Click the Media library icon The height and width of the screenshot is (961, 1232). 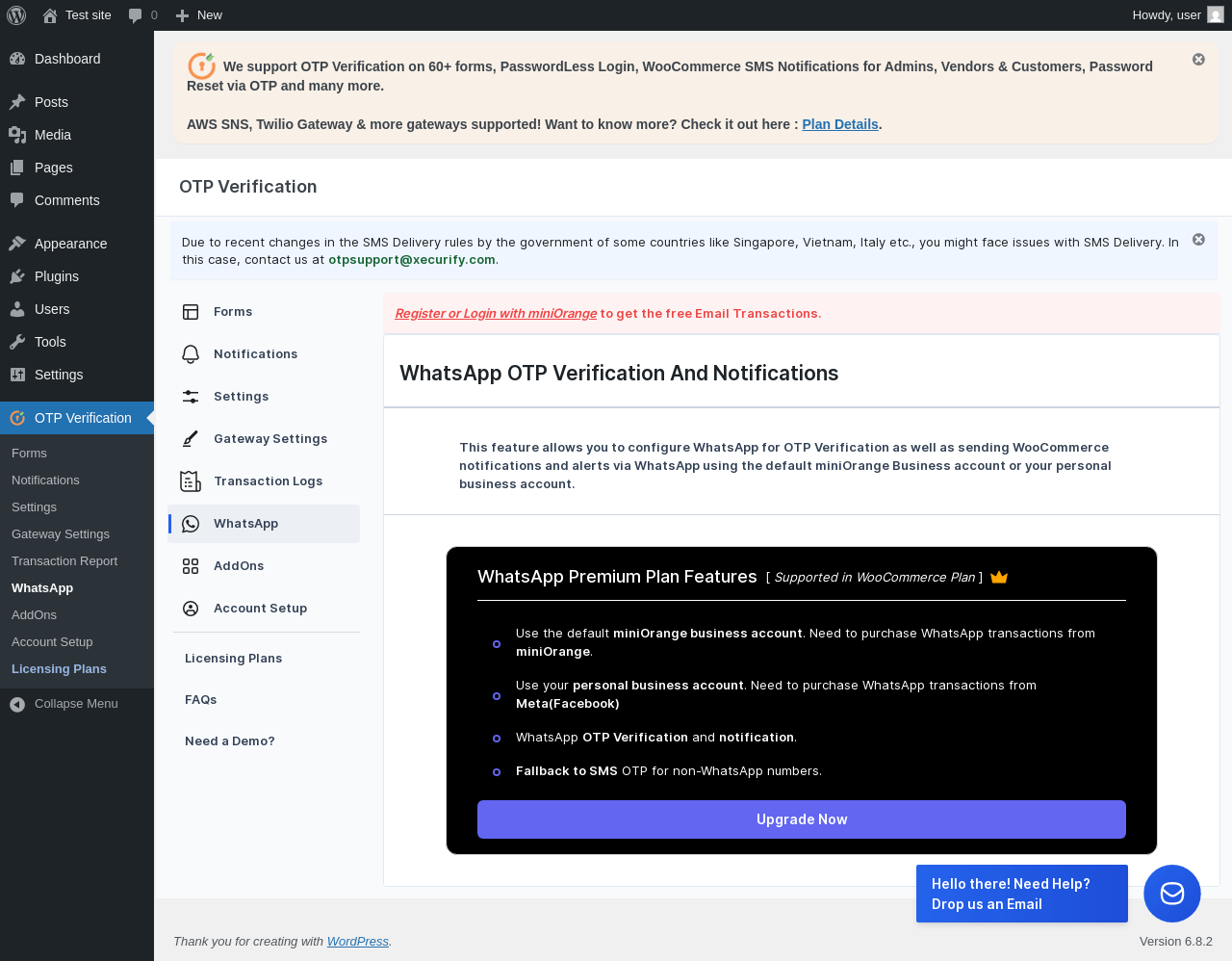17,135
